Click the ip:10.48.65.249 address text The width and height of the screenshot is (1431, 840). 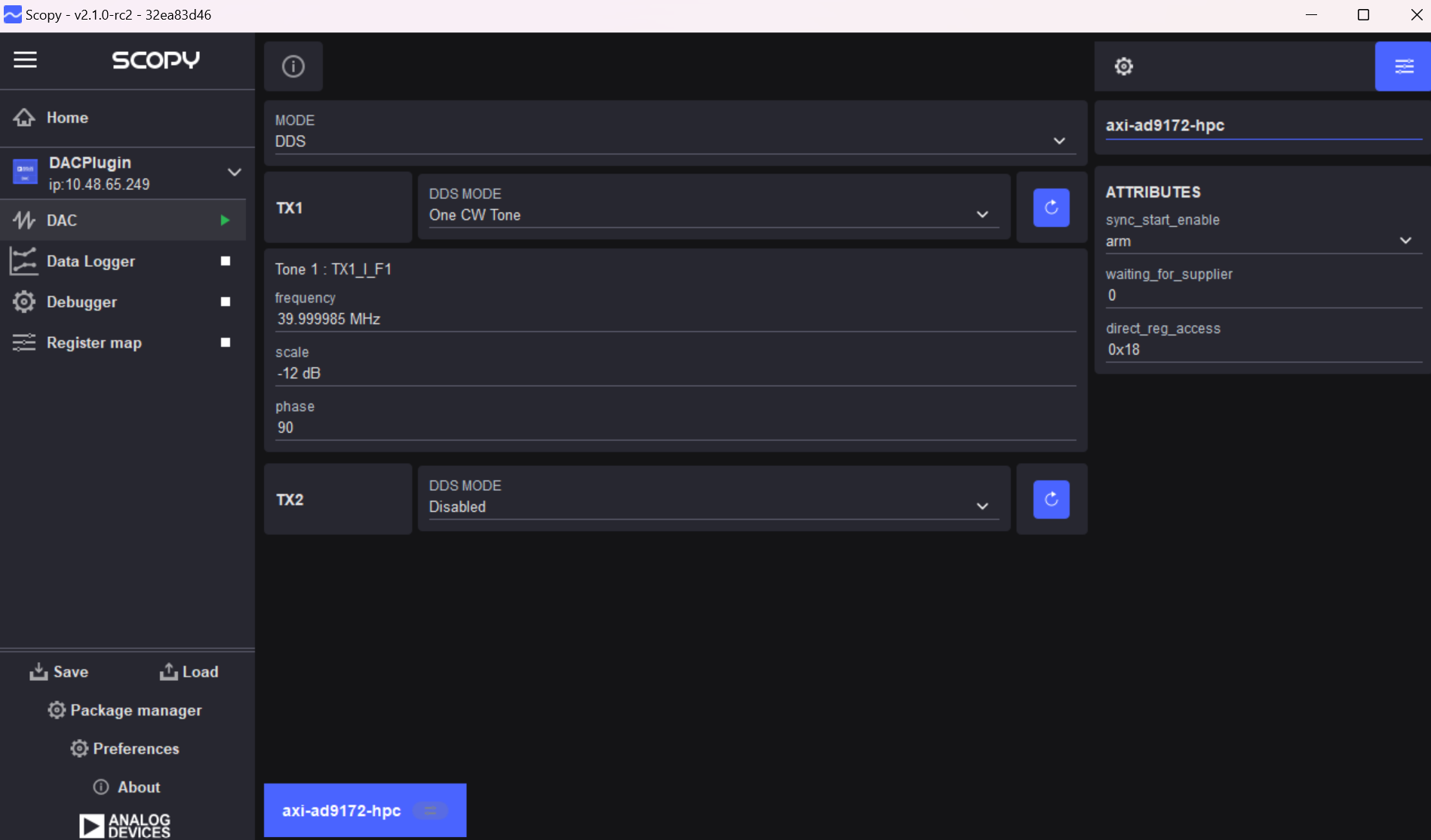(100, 185)
